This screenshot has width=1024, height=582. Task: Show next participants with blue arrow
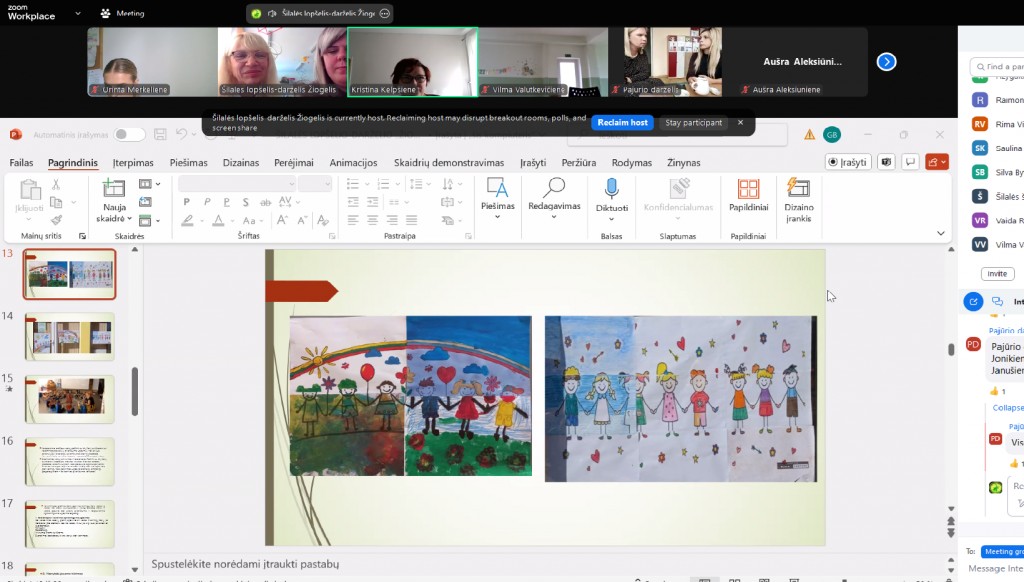(x=886, y=62)
